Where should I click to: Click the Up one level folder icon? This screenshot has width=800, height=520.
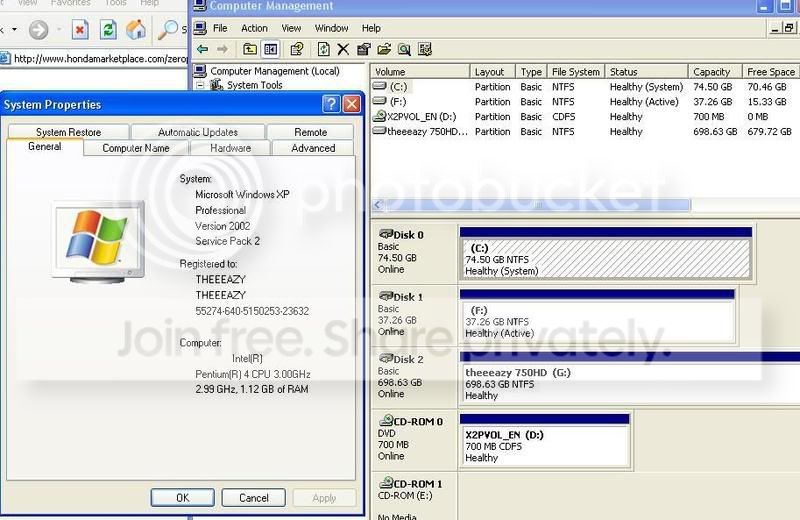pyautogui.click(x=249, y=49)
